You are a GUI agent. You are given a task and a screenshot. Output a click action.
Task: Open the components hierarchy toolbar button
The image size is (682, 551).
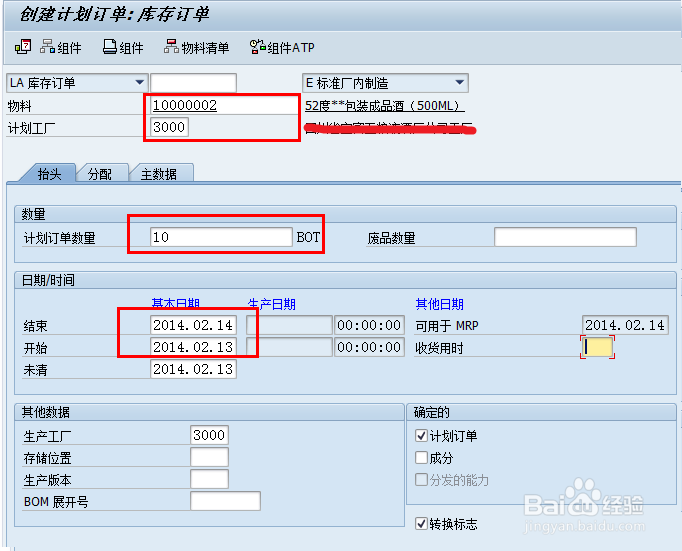point(60,47)
